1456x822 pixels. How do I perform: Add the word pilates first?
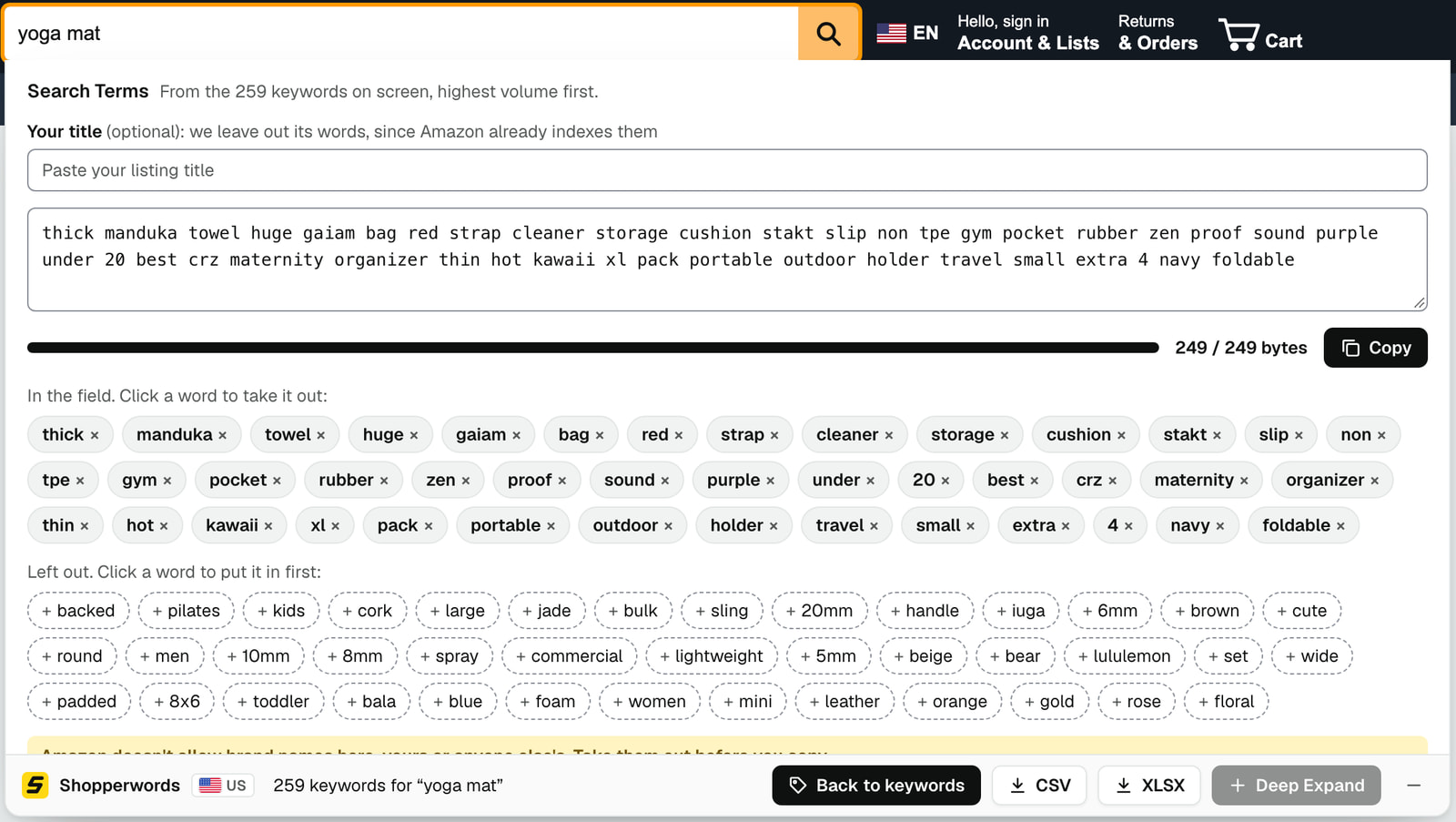pos(186,611)
